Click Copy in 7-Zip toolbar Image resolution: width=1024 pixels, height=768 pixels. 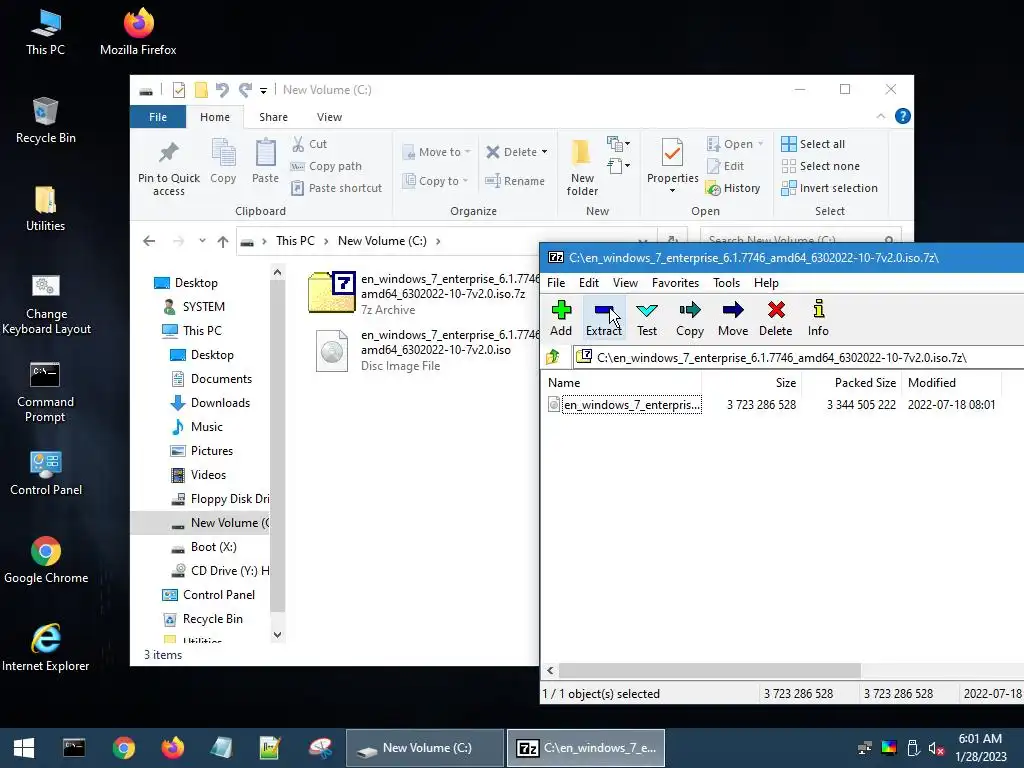click(690, 319)
